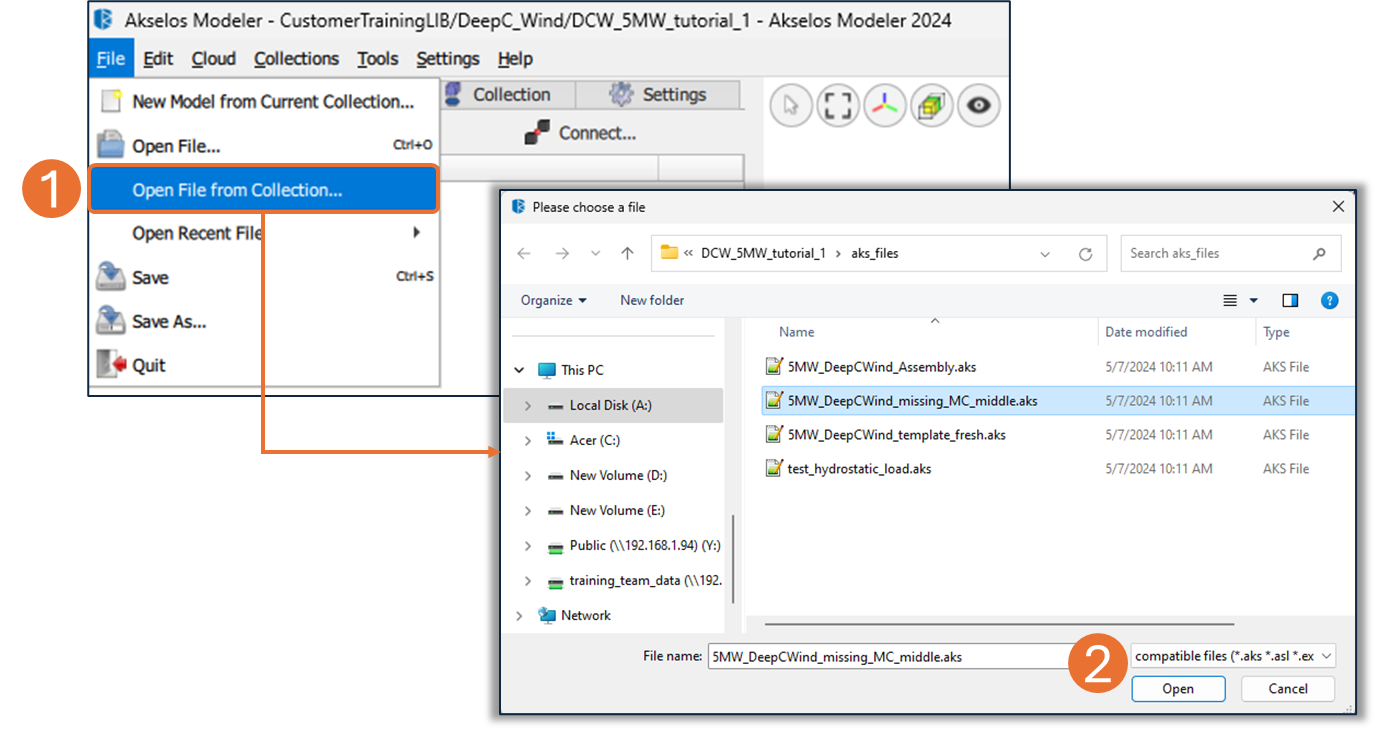Open the Help menu
This screenshot has height=734, width=1377.
[515, 59]
